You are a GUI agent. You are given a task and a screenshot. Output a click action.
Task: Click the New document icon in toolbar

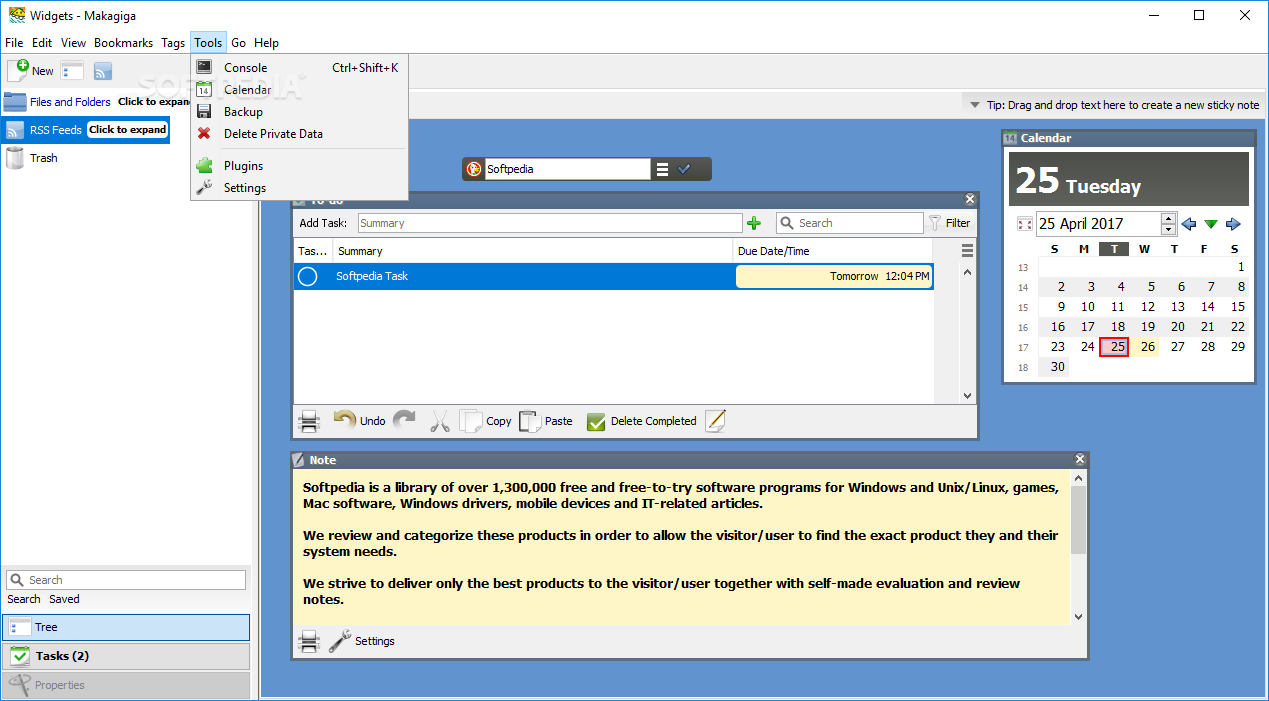click(x=30, y=70)
